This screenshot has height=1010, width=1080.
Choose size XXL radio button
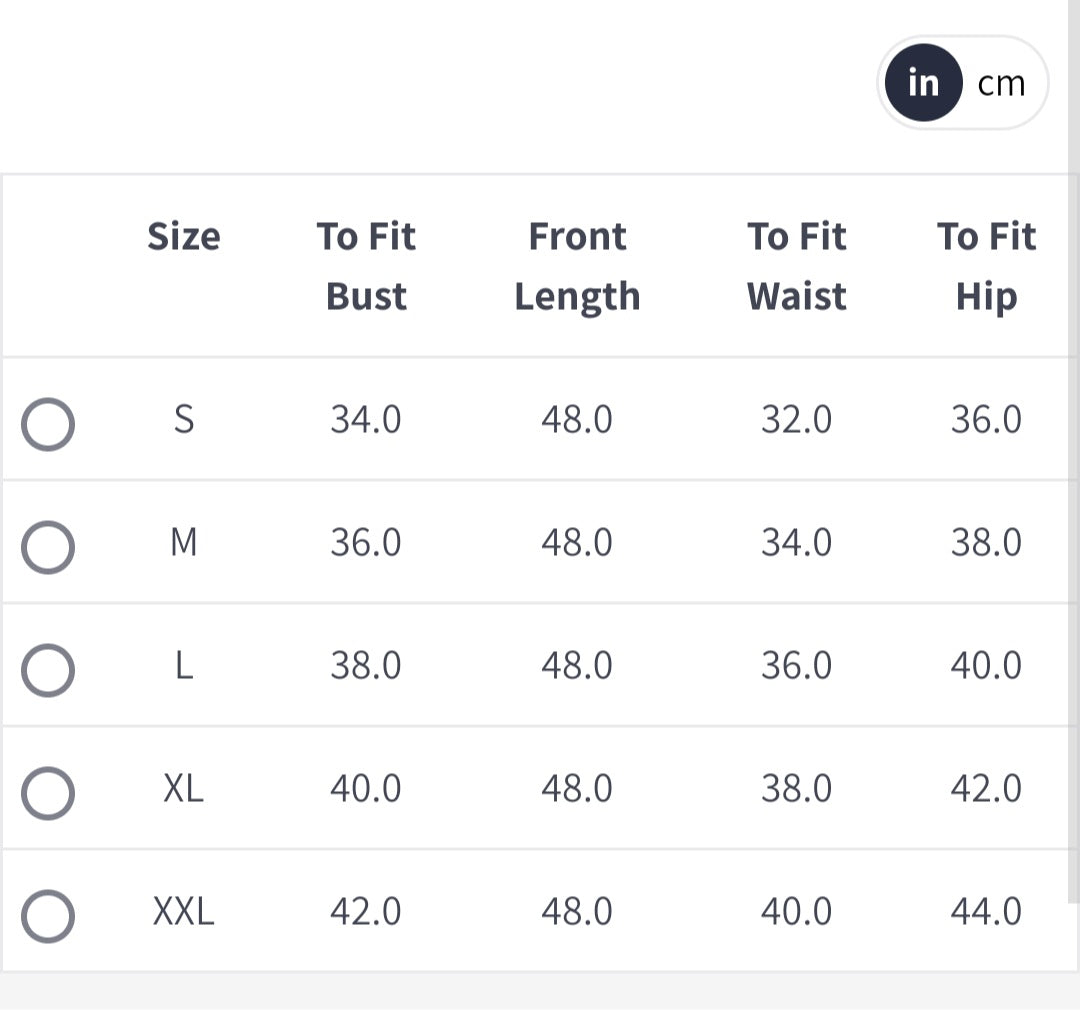48,916
